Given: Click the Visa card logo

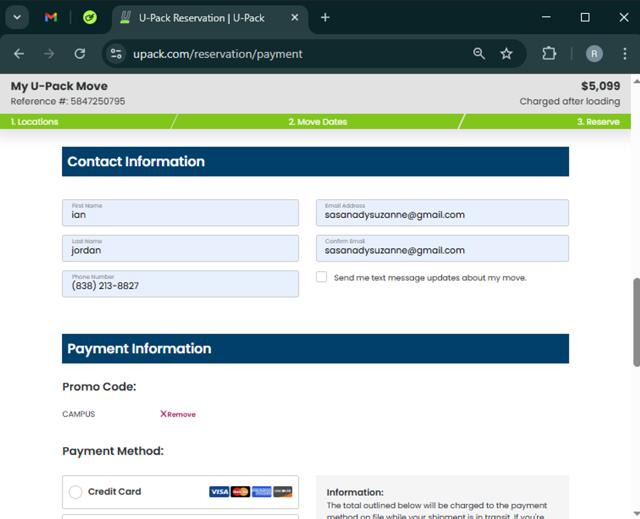Looking at the screenshot, I should click(x=219, y=492).
